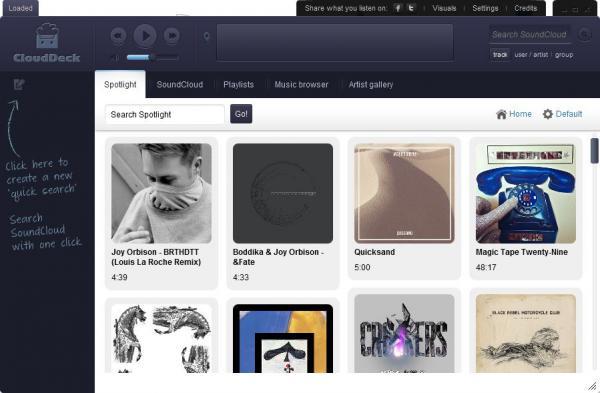Viewport: 600px width, 393px height.
Task: Click the Home link text
Action: (x=520, y=114)
